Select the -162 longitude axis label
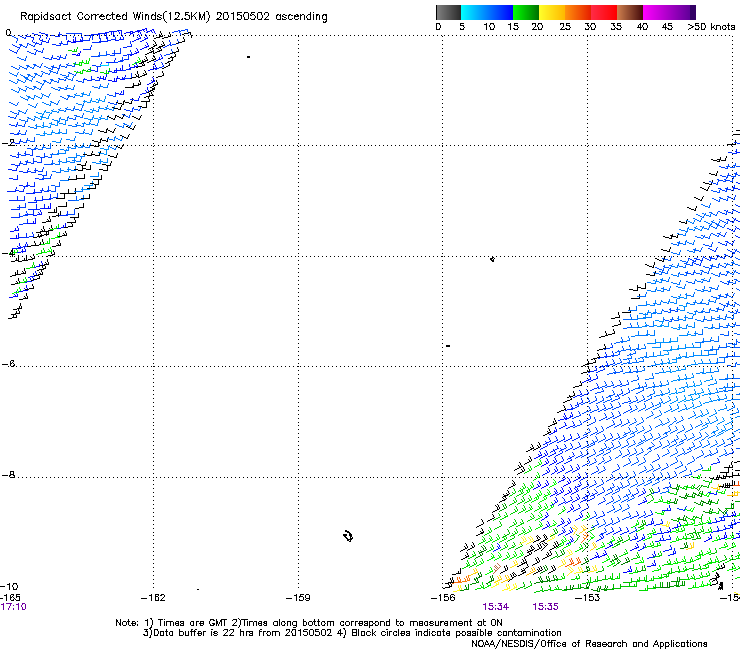The image size is (740, 650). (153, 598)
